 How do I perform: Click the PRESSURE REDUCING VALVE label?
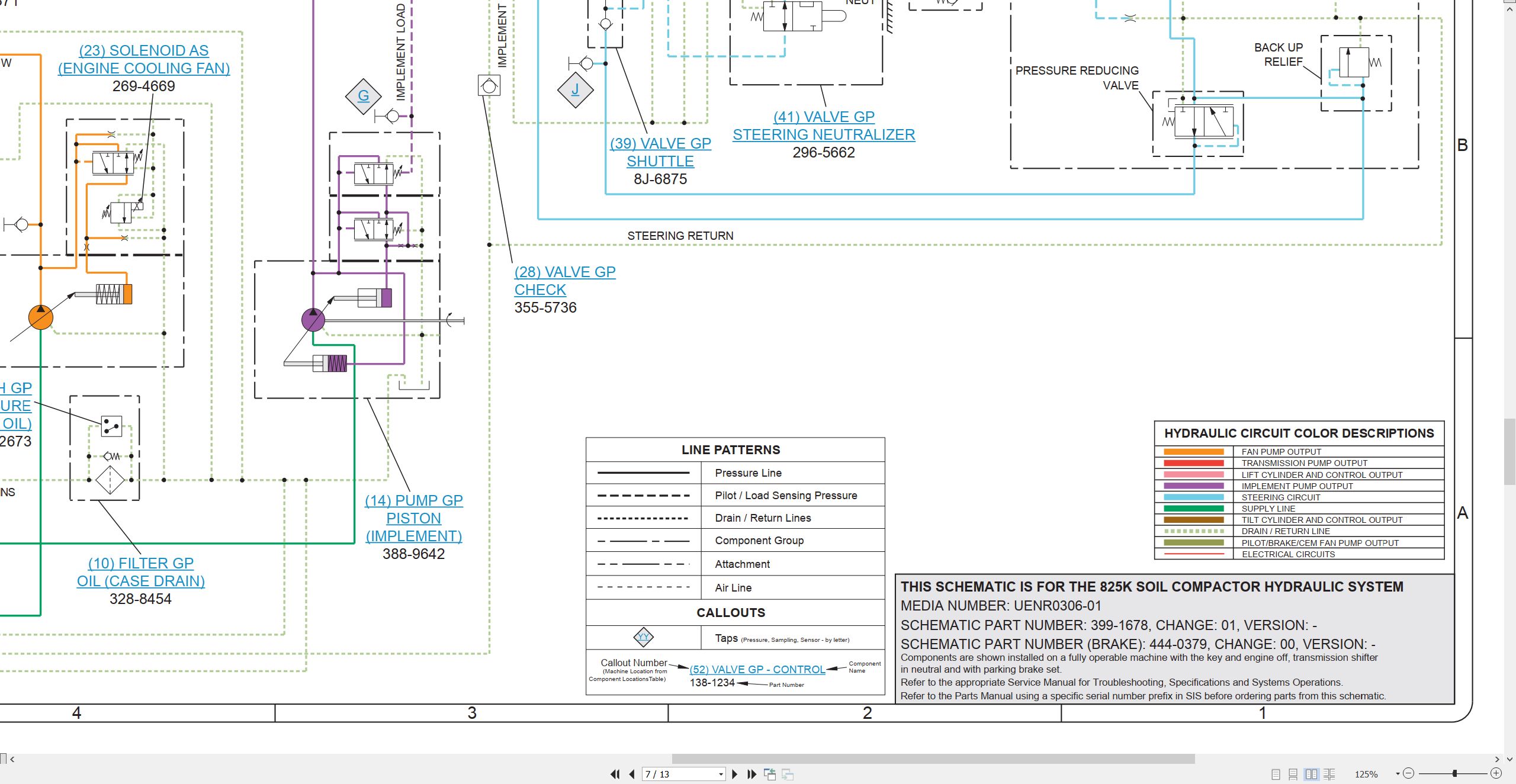[1077, 78]
